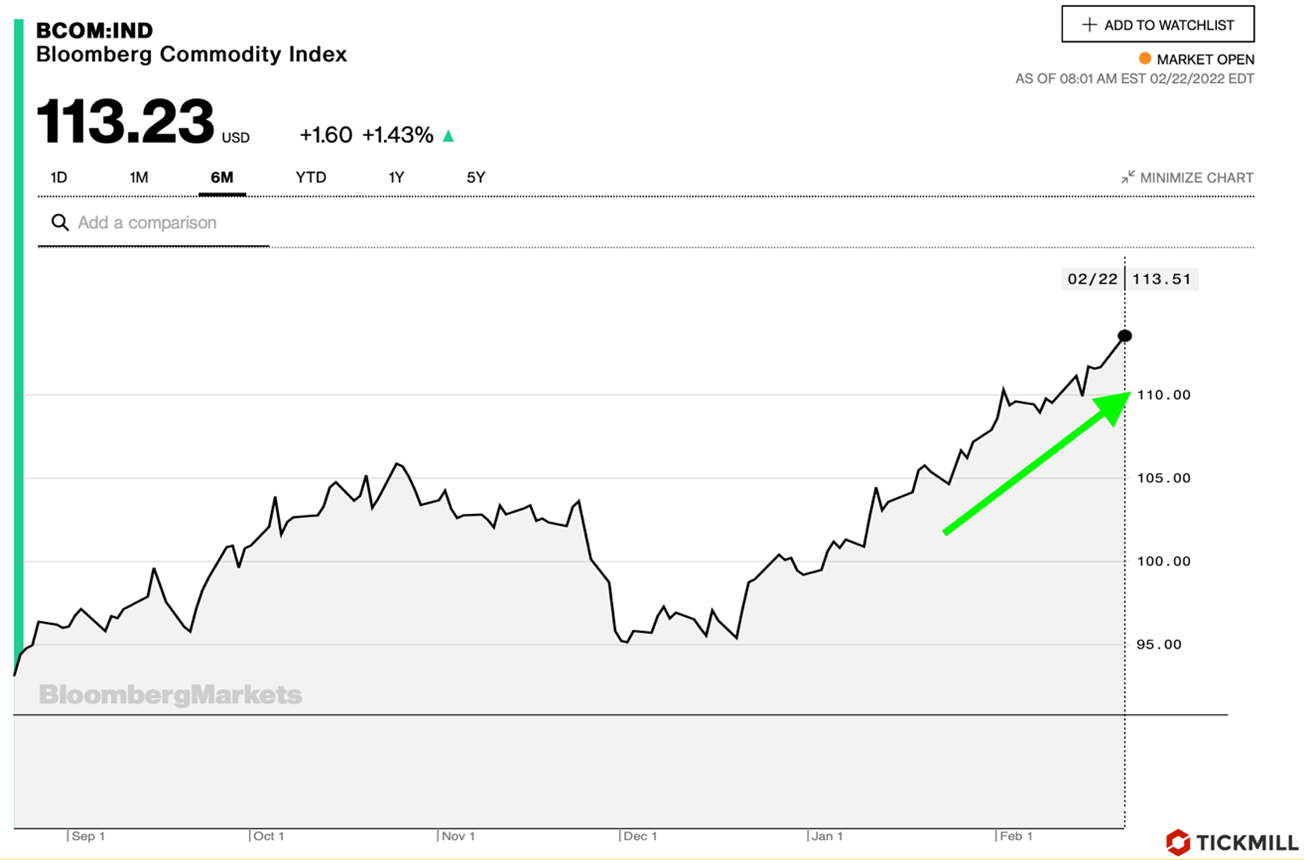Click the Add to Watchlist button
The image size is (1304, 860).
[x=1157, y=25]
